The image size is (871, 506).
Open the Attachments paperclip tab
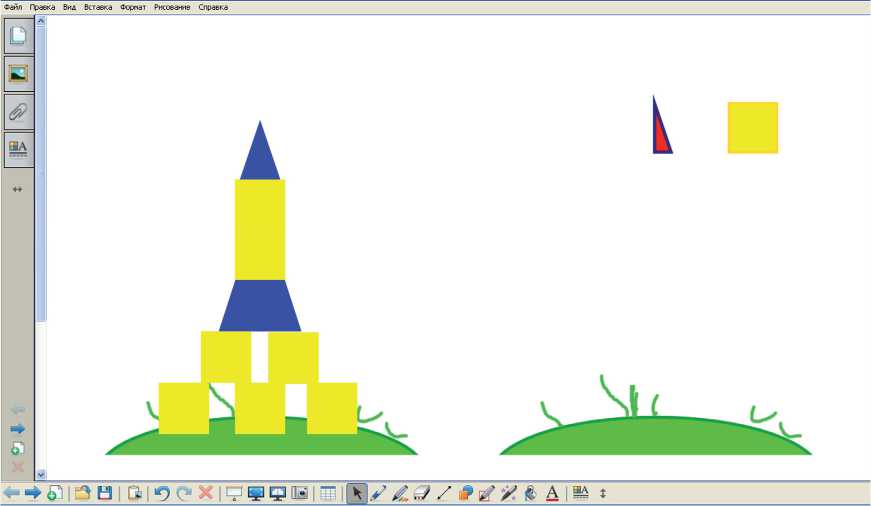coord(18,111)
